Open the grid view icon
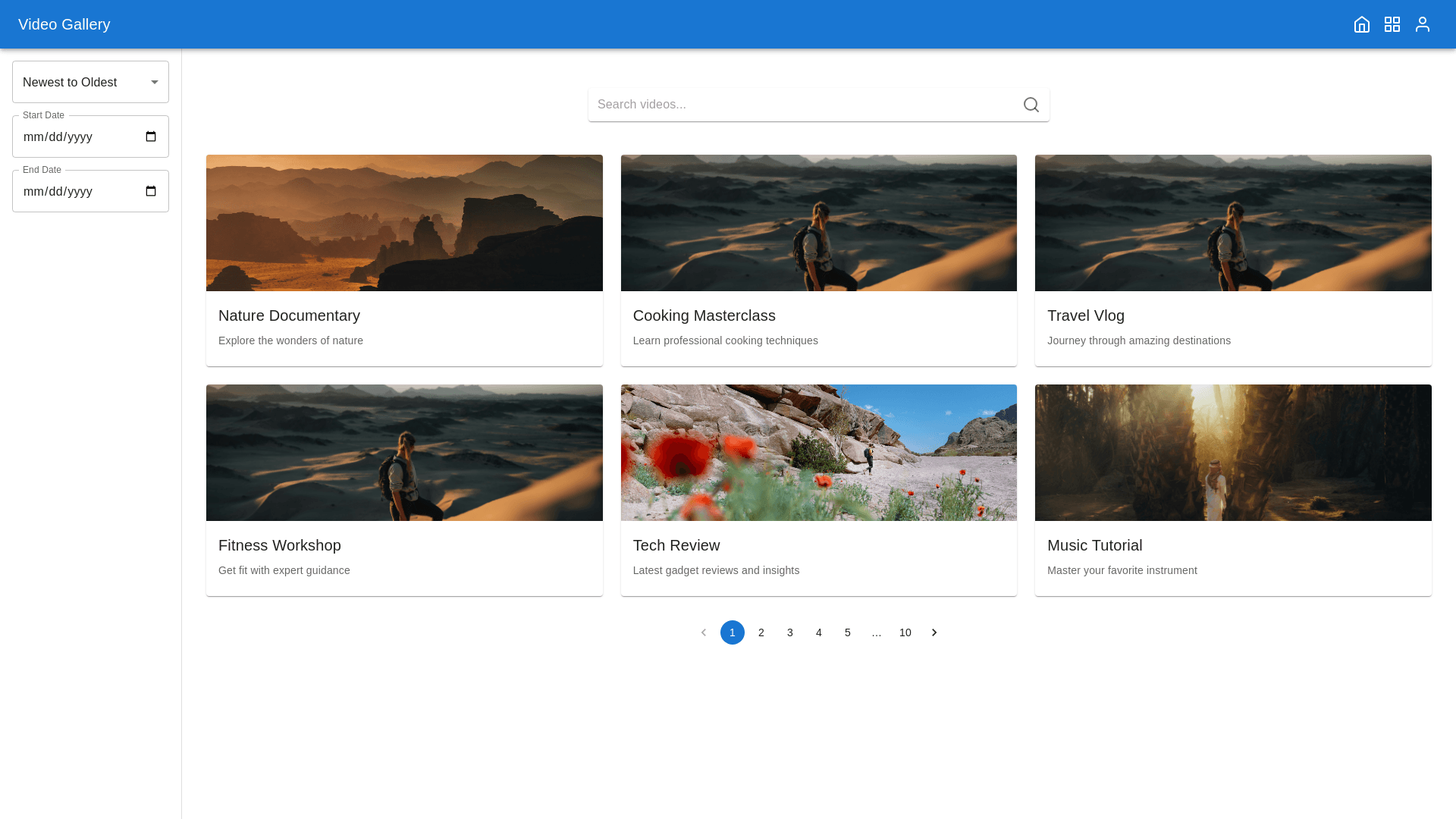Screen dimensions: 1456x819 coord(1392,24)
